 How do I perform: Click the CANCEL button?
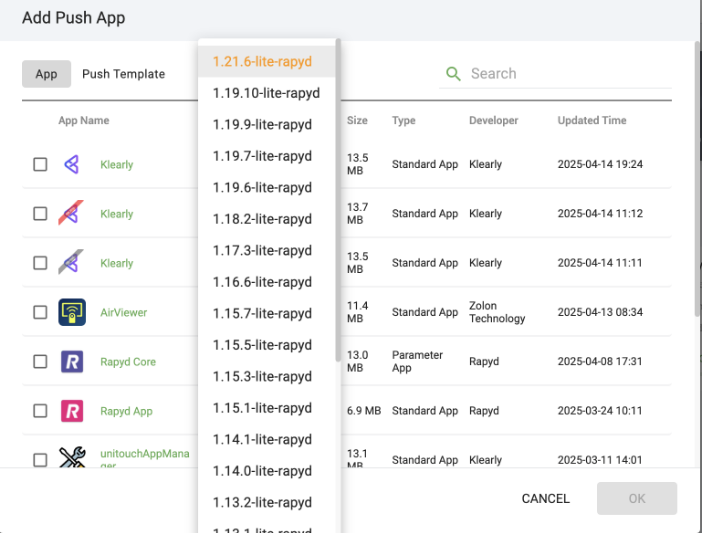click(x=546, y=499)
